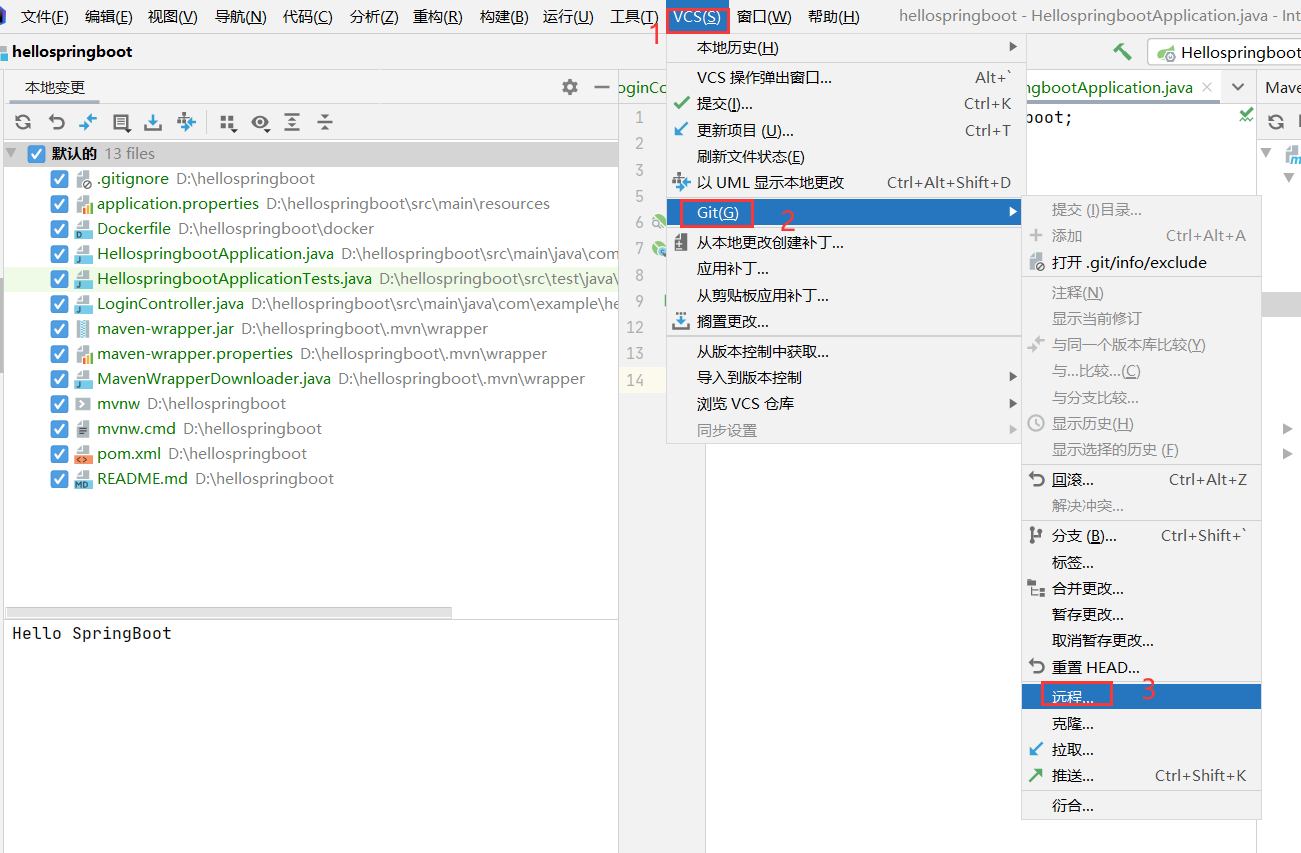
Task: Click the changelists icon in changes toolbar
Action: [x=121, y=122]
